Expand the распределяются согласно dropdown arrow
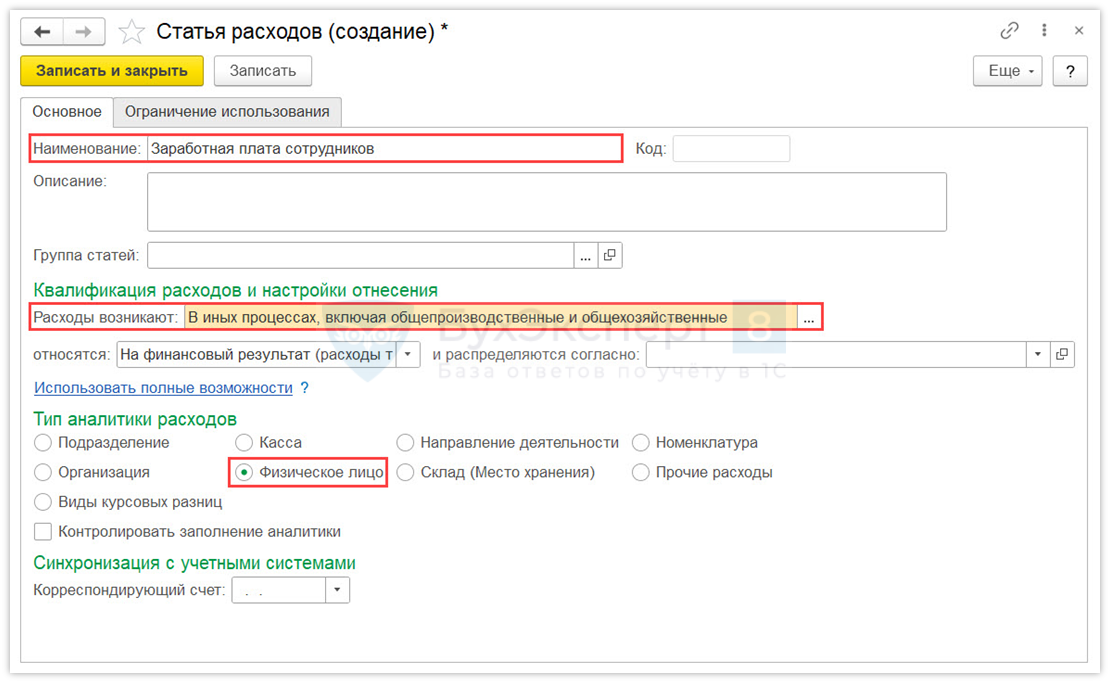 tap(1038, 355)
